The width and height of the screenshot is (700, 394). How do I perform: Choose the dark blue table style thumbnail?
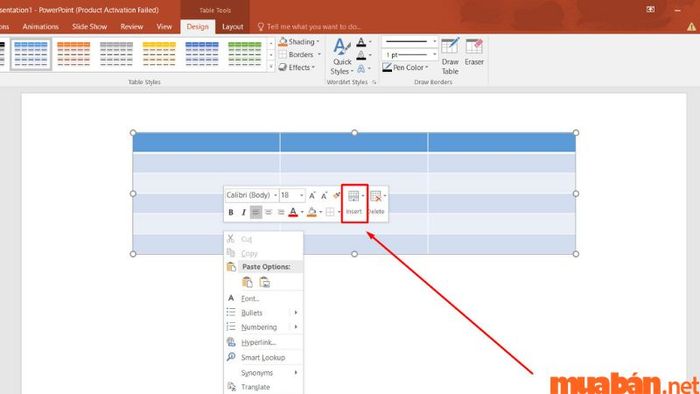(x=202, y=54)
